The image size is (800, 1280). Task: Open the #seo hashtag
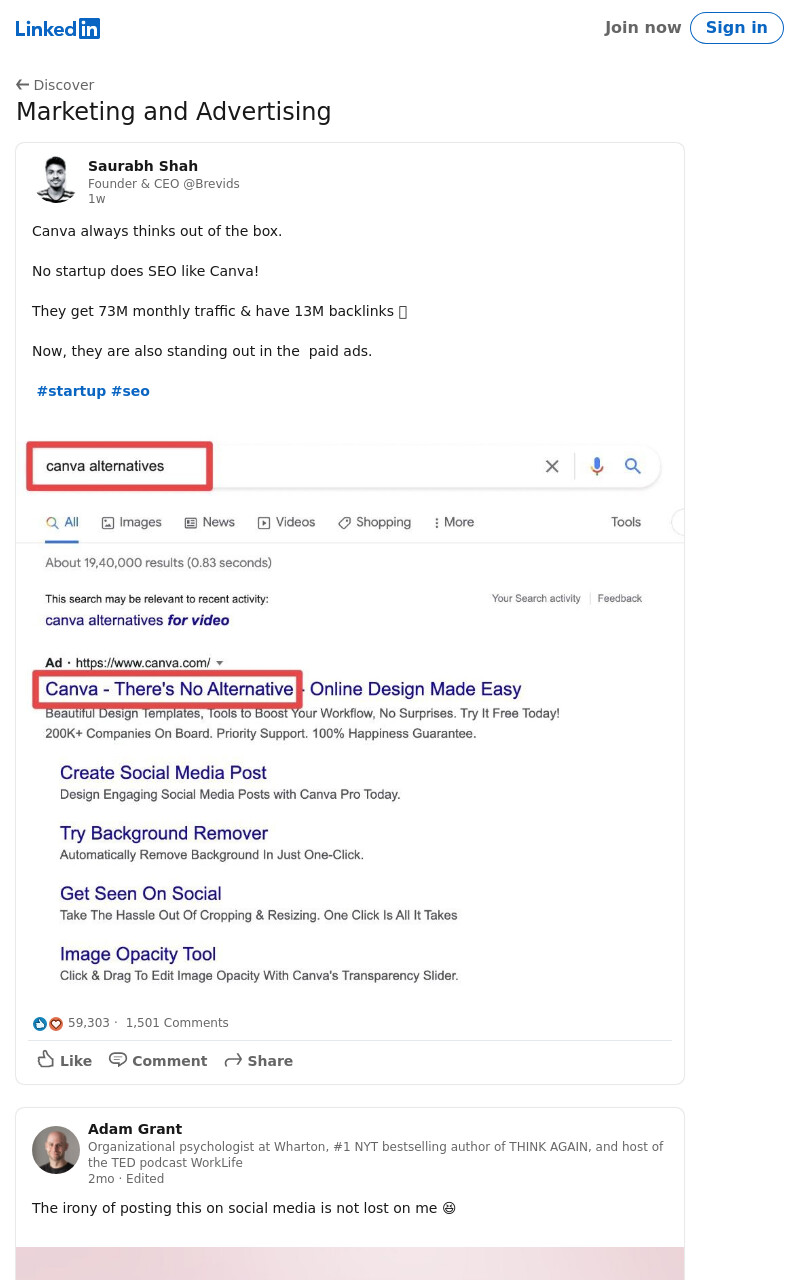[x=130, y=391]
